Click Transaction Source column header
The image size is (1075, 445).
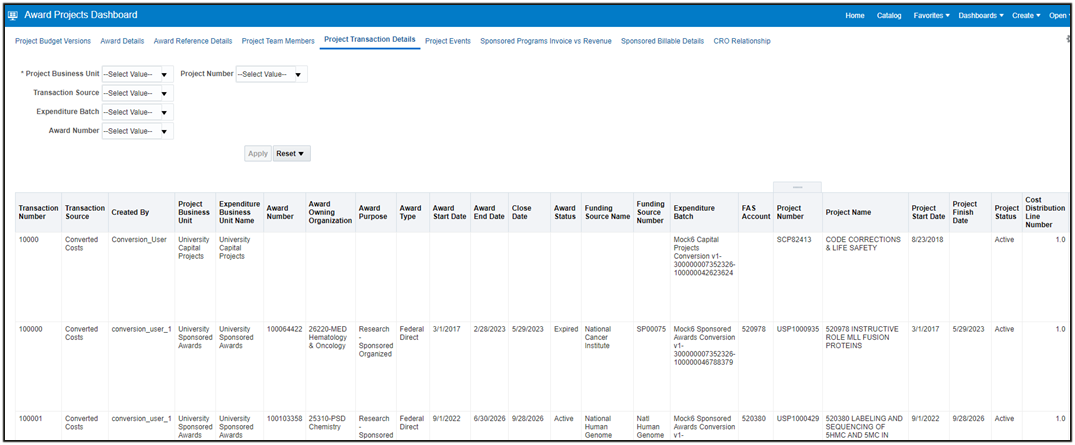click(x=85, y=212)
